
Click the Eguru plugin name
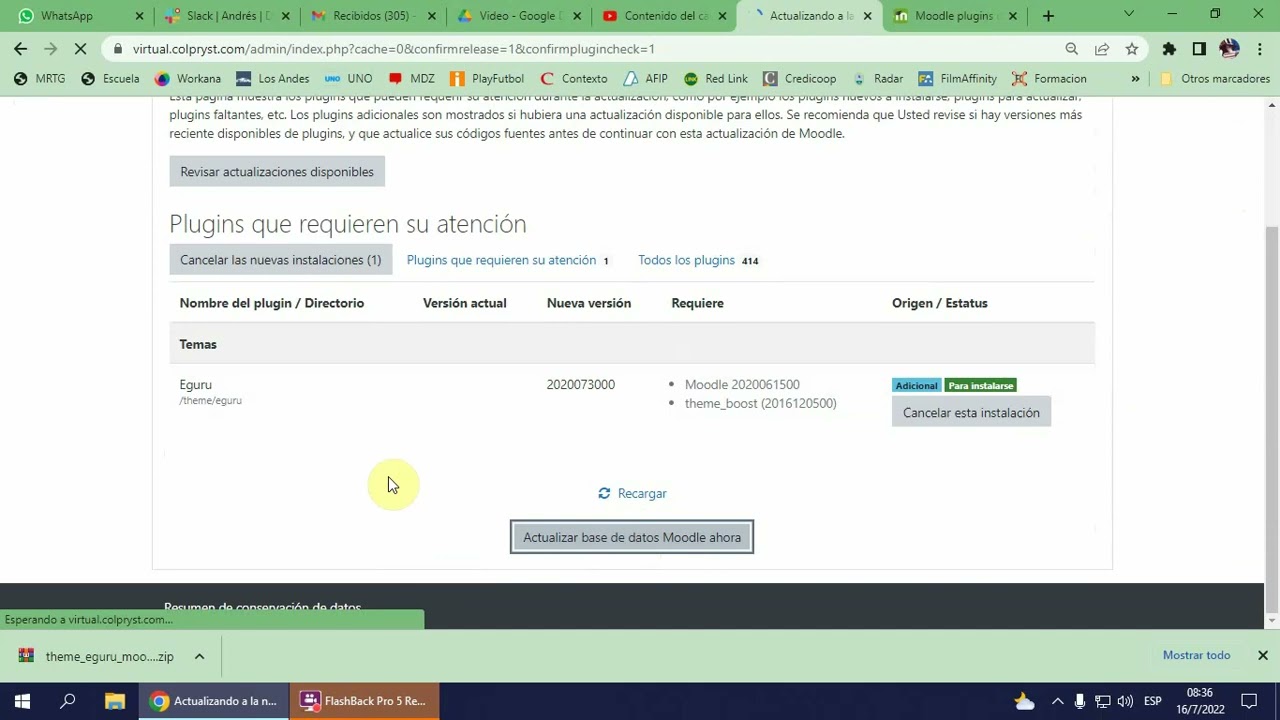pos(195,384)
